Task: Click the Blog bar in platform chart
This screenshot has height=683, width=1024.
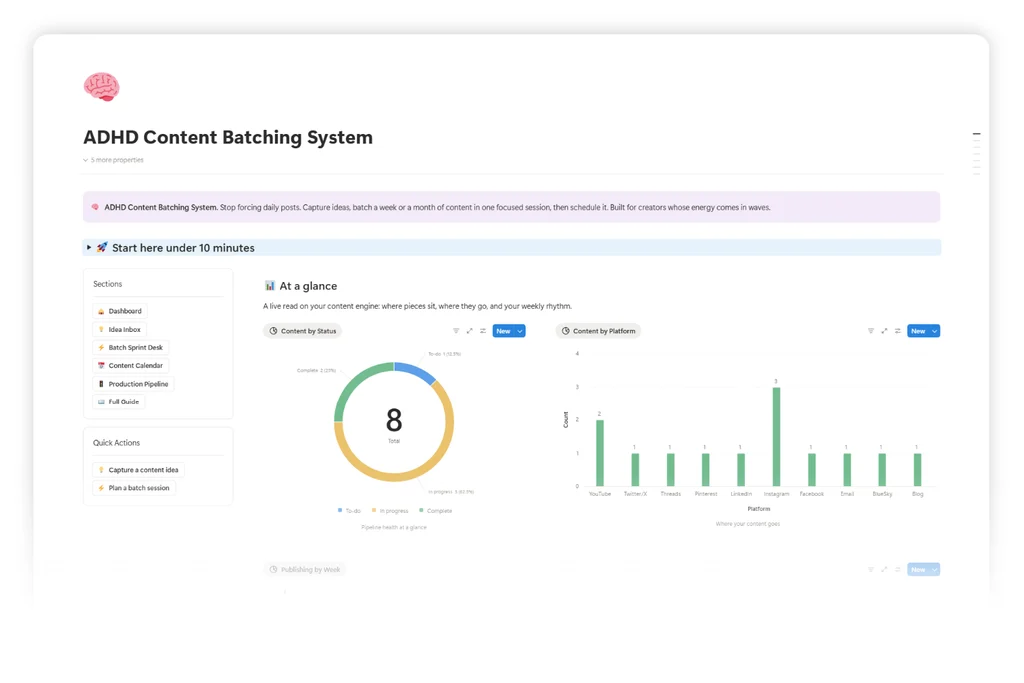Action: 917,470
